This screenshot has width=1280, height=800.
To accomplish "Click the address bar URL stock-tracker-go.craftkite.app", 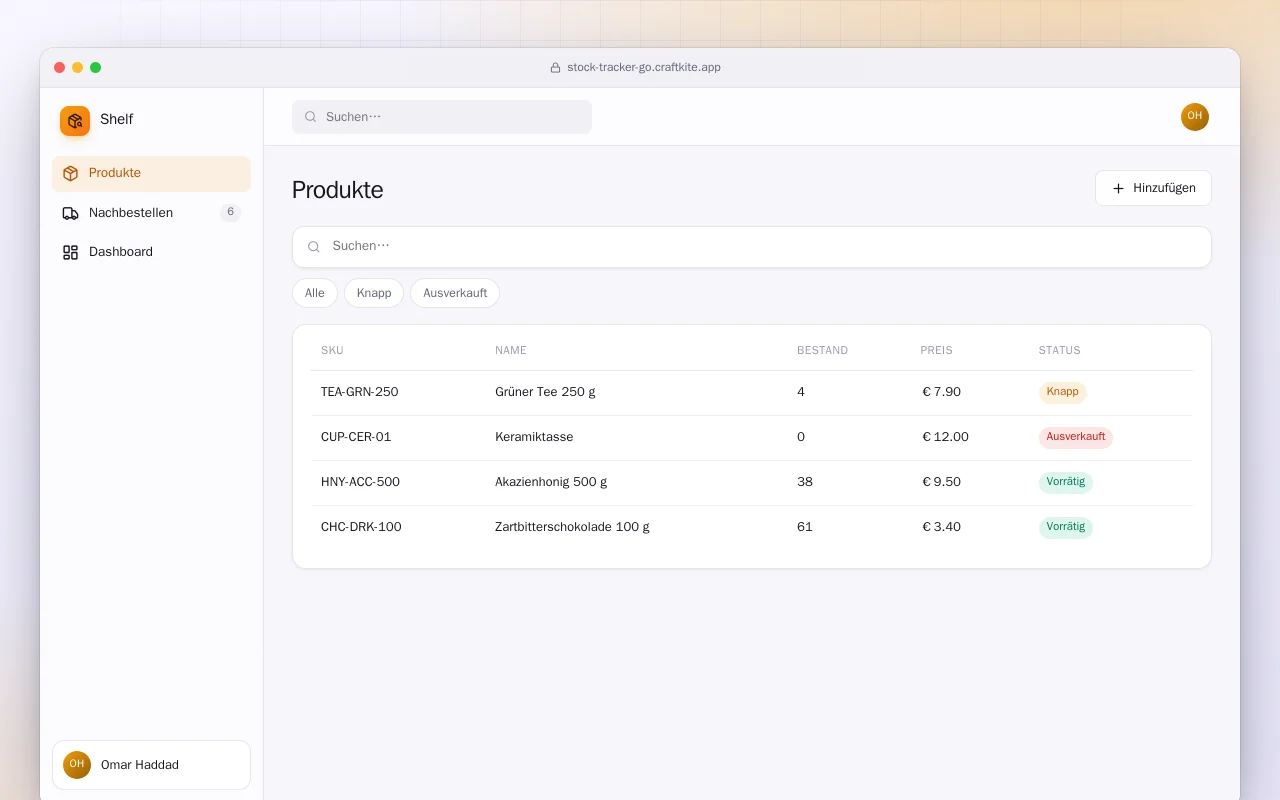I will (x=644, y=68).
